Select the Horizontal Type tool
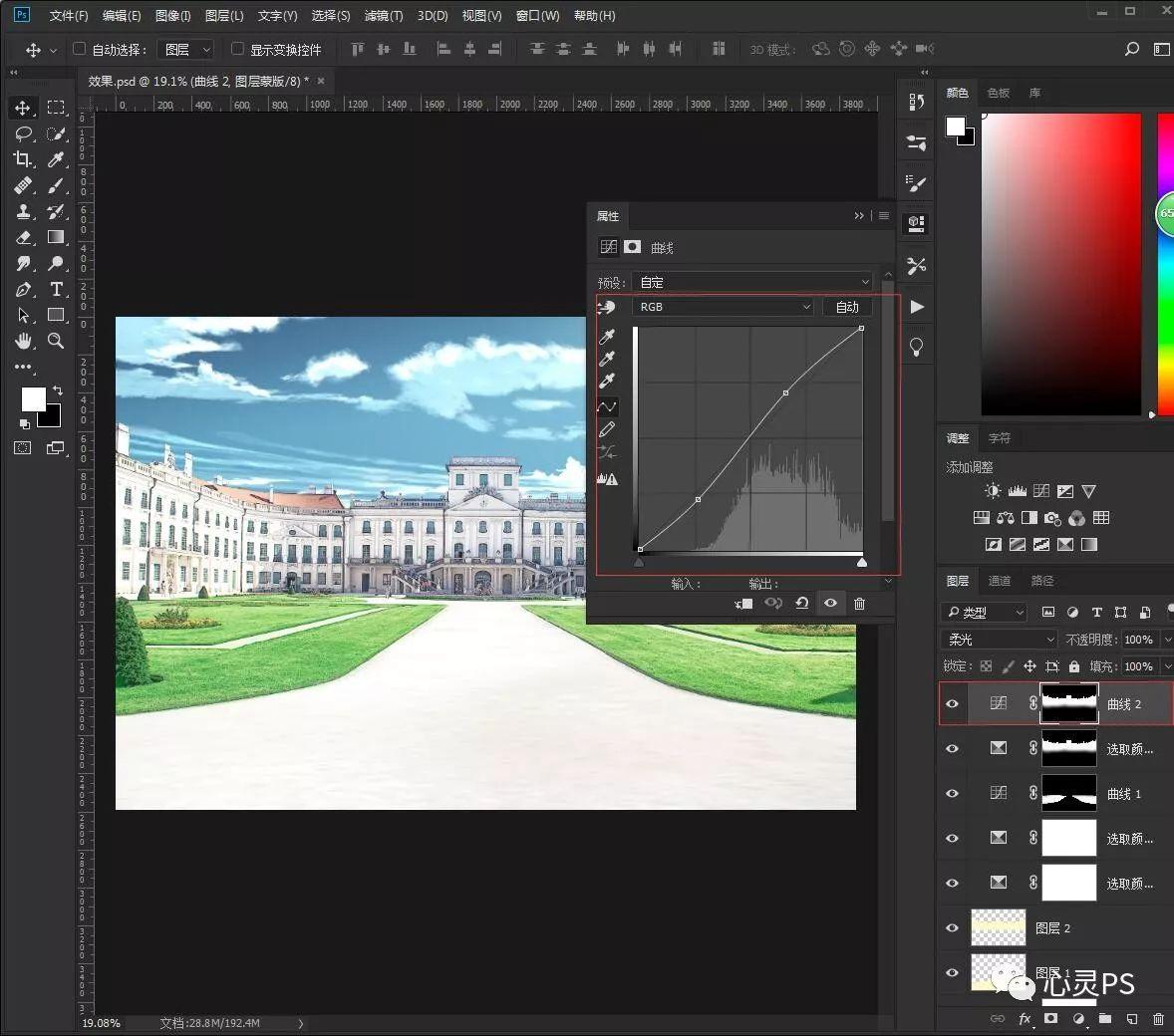Viewport: 1174px width, 1036px height. click(x=56, y=289)
